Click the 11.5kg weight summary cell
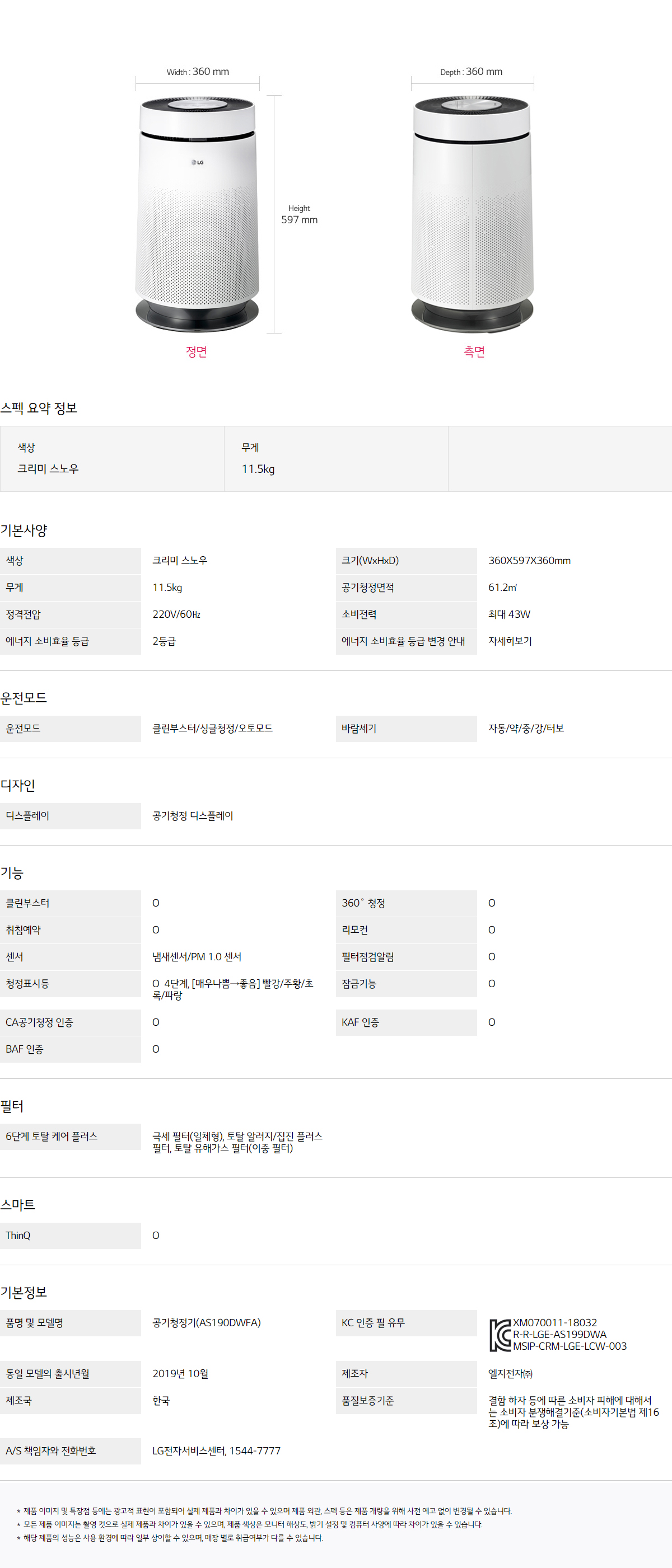The image size is (672, 1568). (x=258, y=469)
